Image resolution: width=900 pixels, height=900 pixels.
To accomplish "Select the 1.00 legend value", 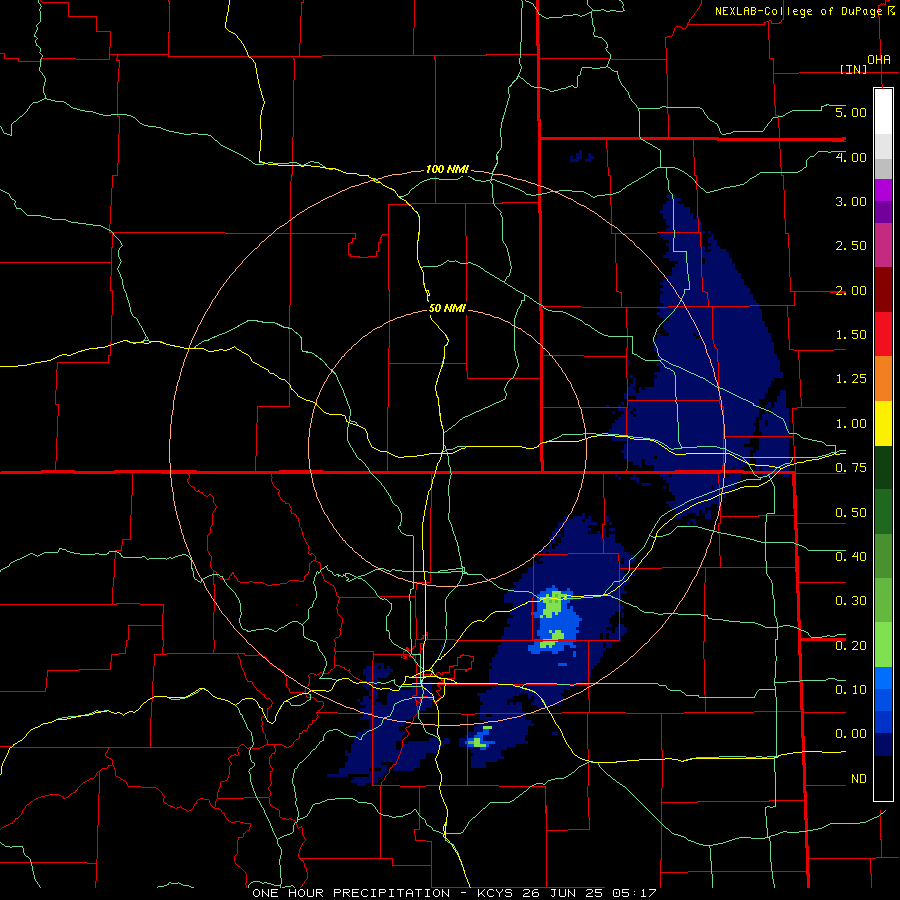I will point(851,424).
